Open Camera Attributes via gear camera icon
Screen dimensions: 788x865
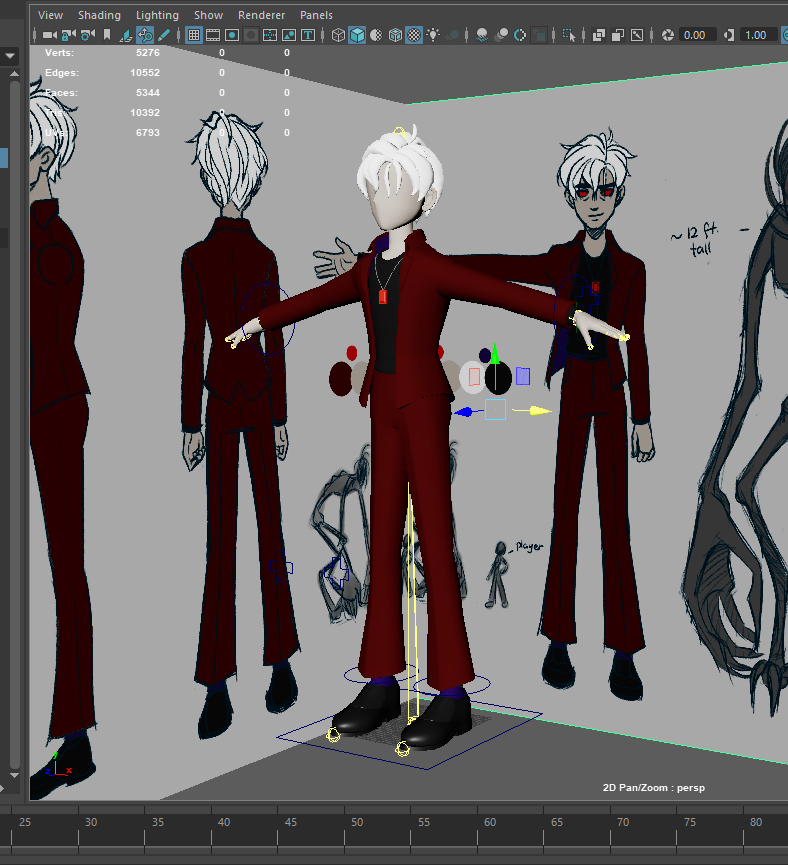click(x=87, y=35)
